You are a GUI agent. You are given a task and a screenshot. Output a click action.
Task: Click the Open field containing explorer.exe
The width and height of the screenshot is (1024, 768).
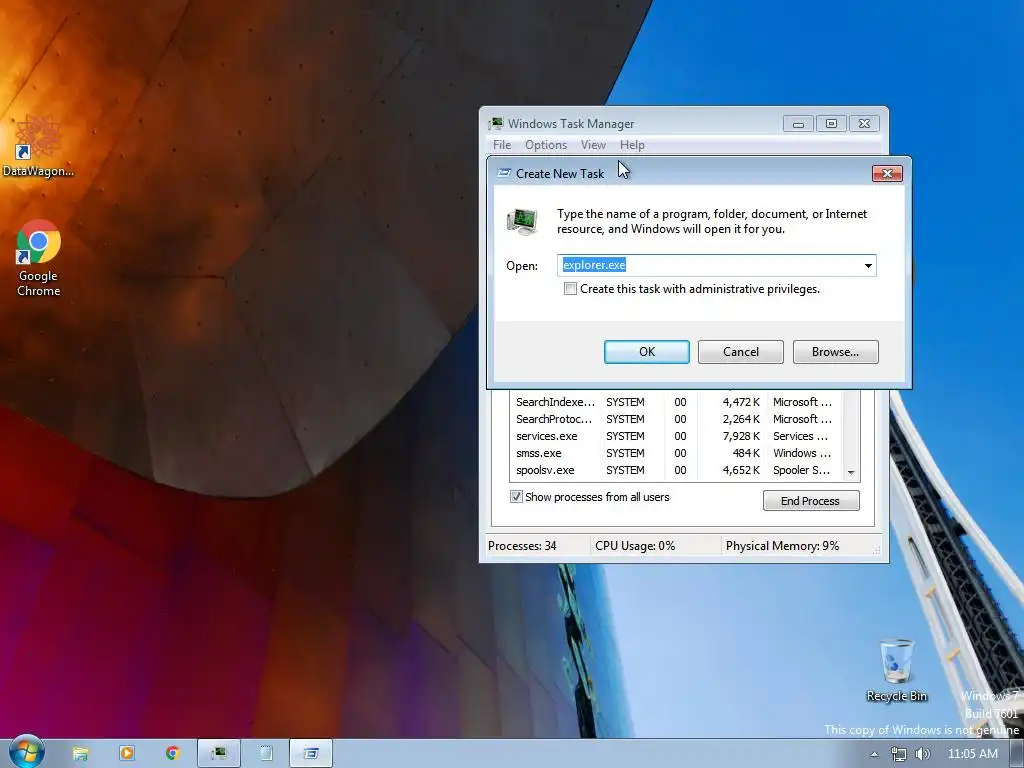tap(716, 266)
